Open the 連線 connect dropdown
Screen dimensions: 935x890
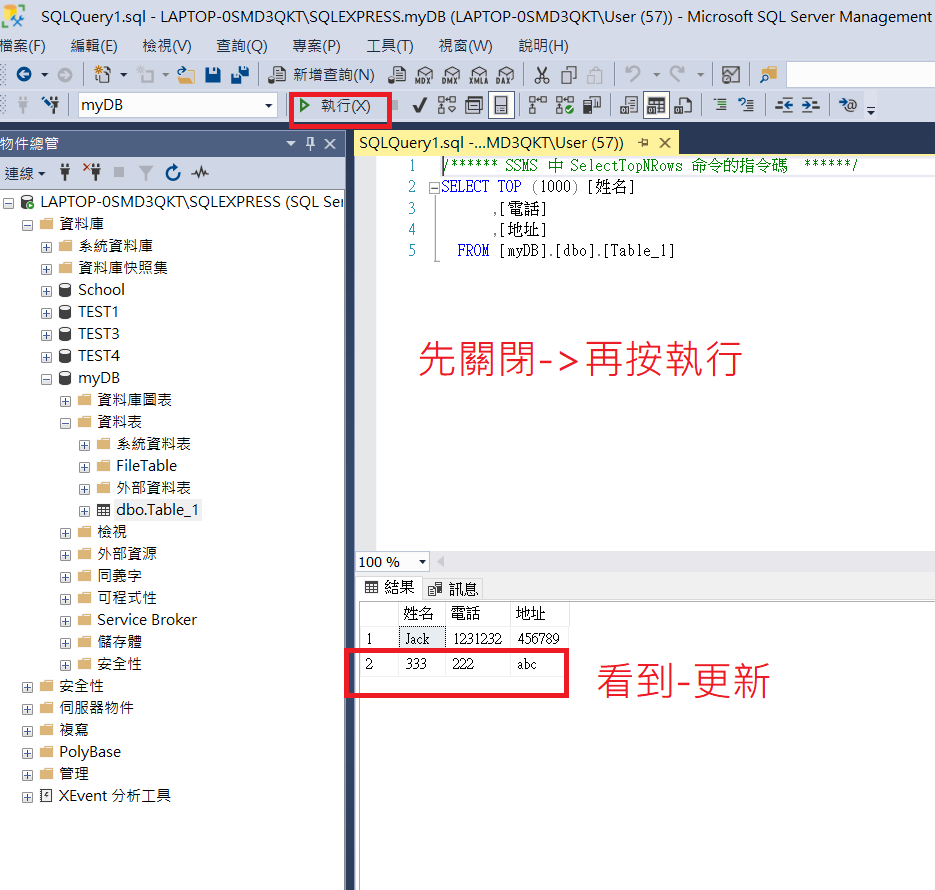point(25,173)
